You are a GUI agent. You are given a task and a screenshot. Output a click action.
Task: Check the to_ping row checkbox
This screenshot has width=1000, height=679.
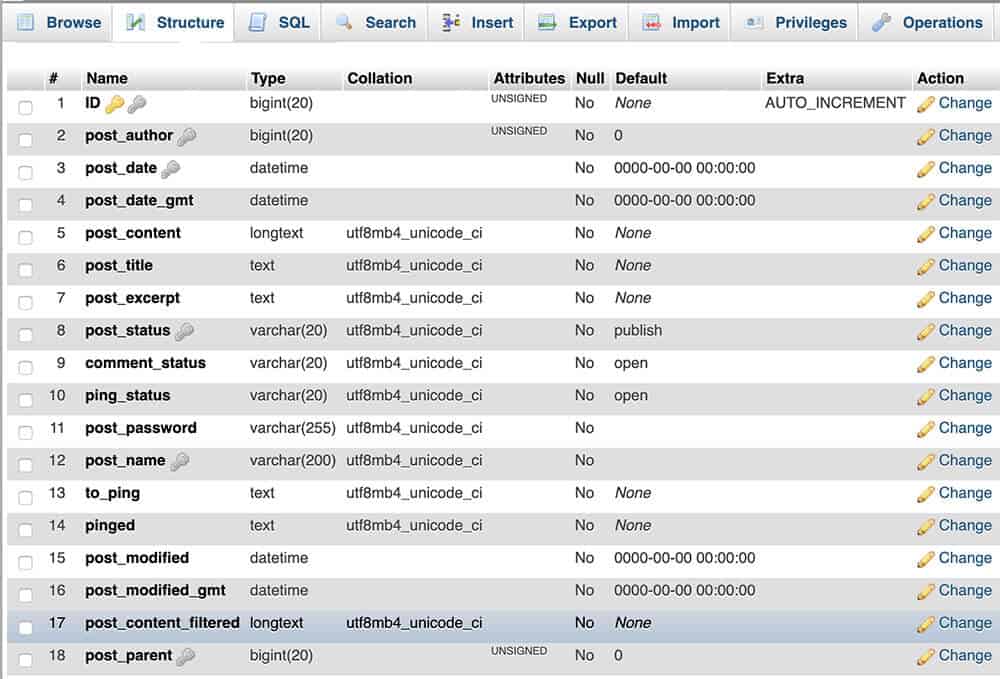26,497
